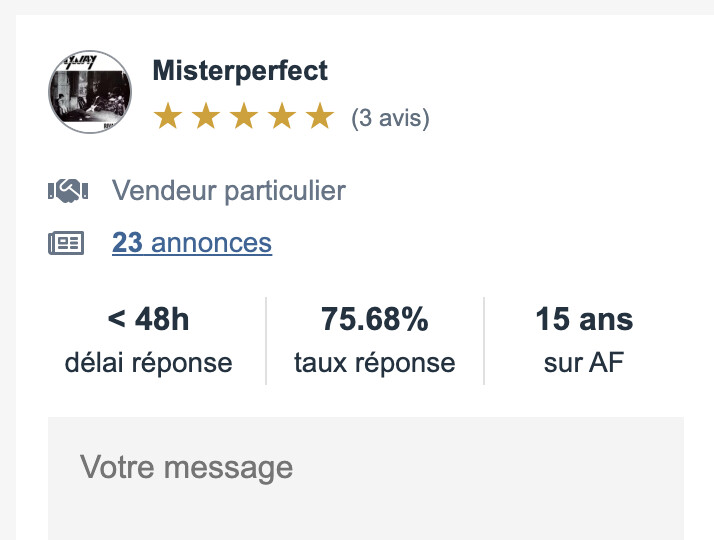The width and height of the screenshot is (714, 540).
Task: Open the Misterperfect seller name
Action: pos(240,71)
